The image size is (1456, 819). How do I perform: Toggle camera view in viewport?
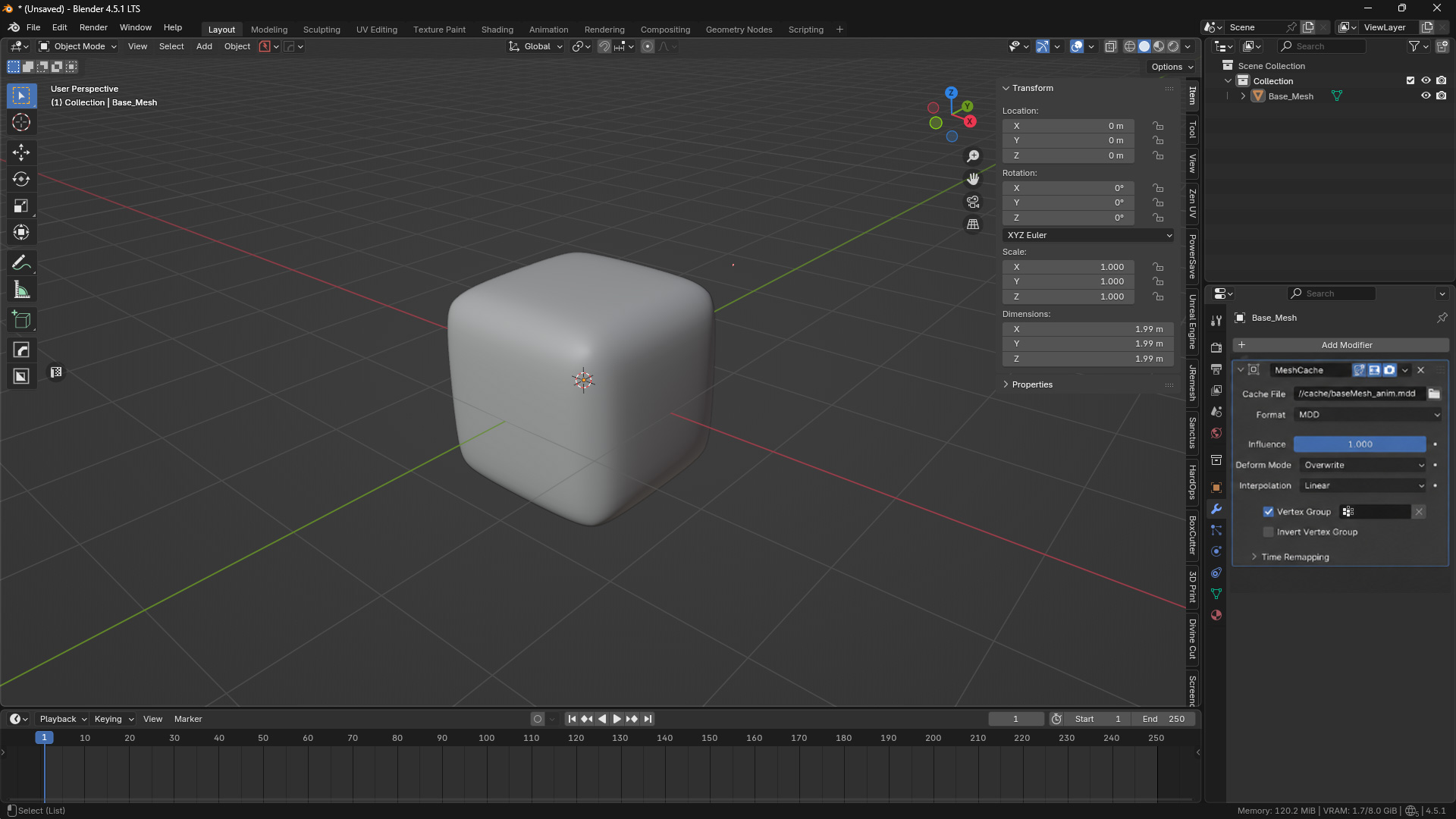click(973, 202)
